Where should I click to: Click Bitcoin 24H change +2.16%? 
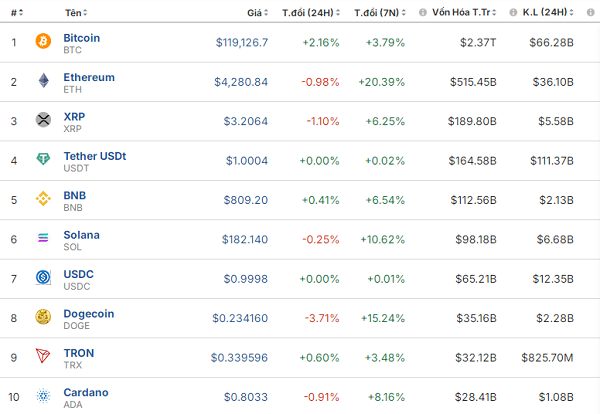pyautogui.click(x=321, y=42)
